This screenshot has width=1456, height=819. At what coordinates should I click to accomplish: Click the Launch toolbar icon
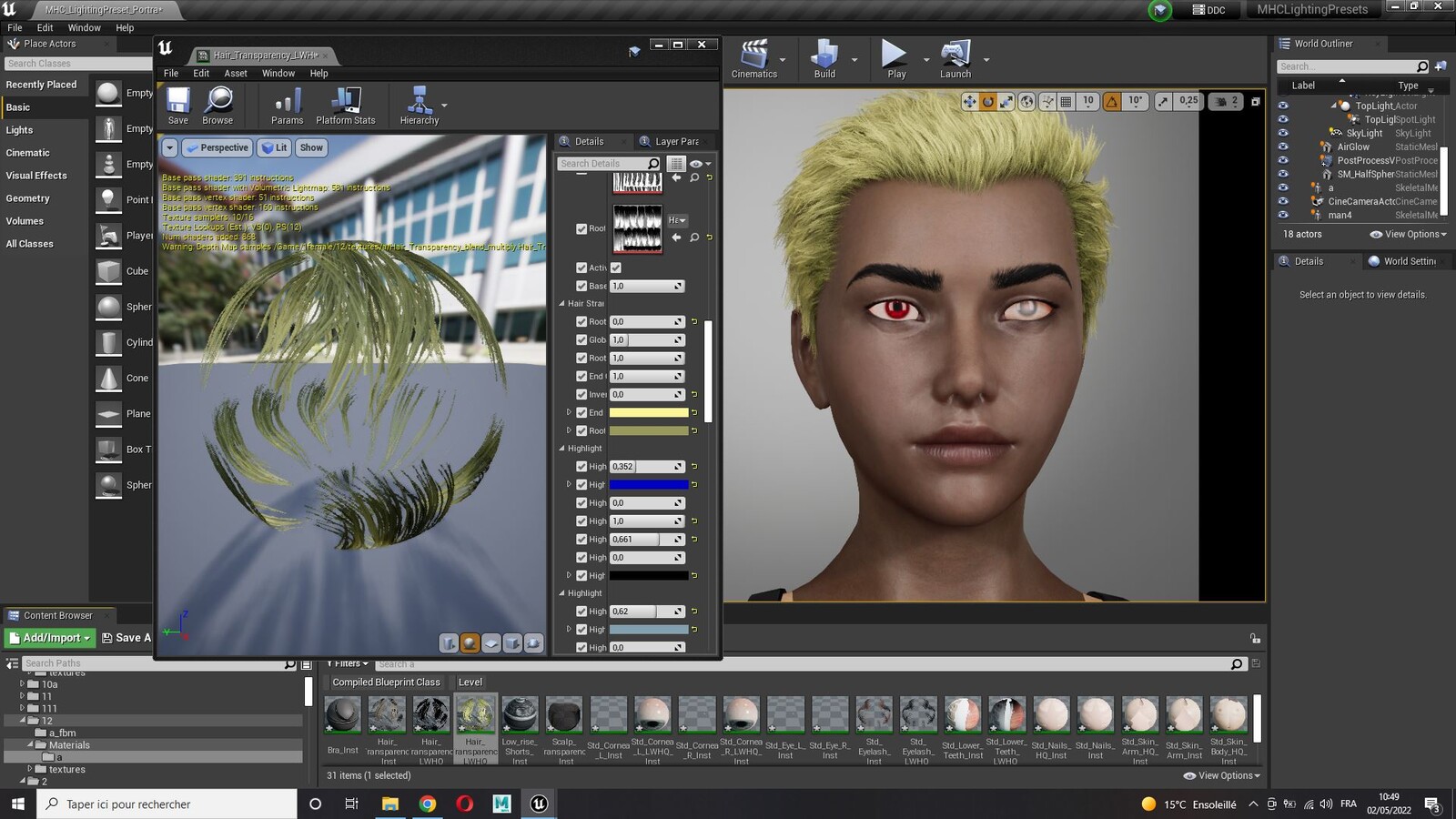(x=955, y=53)
